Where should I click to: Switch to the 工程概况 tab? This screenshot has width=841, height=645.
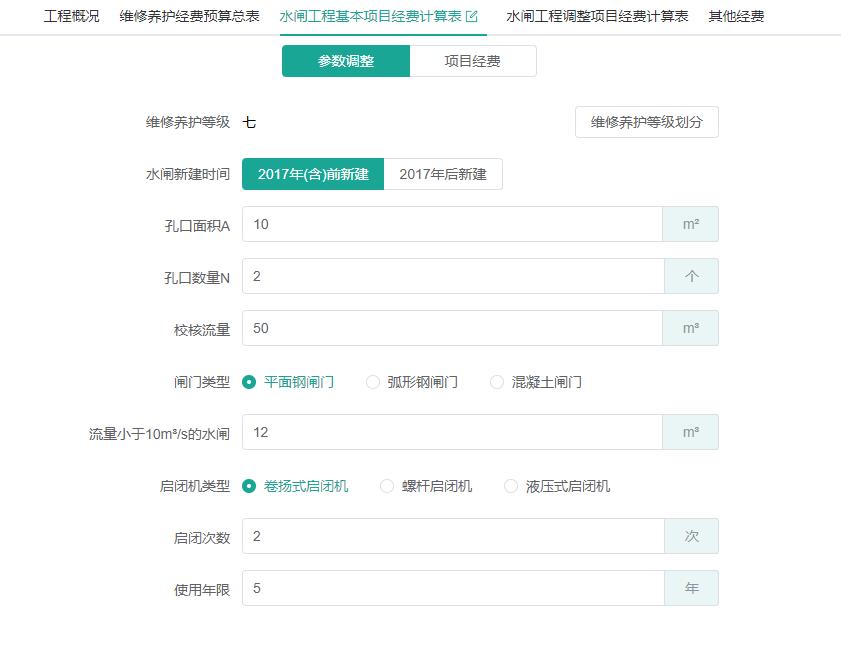(71, 17)
